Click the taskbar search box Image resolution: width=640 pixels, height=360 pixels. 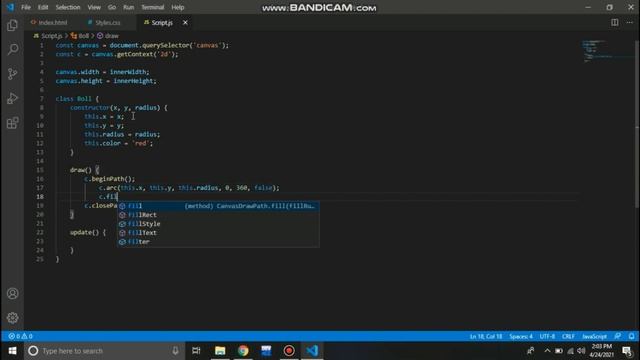104,351
